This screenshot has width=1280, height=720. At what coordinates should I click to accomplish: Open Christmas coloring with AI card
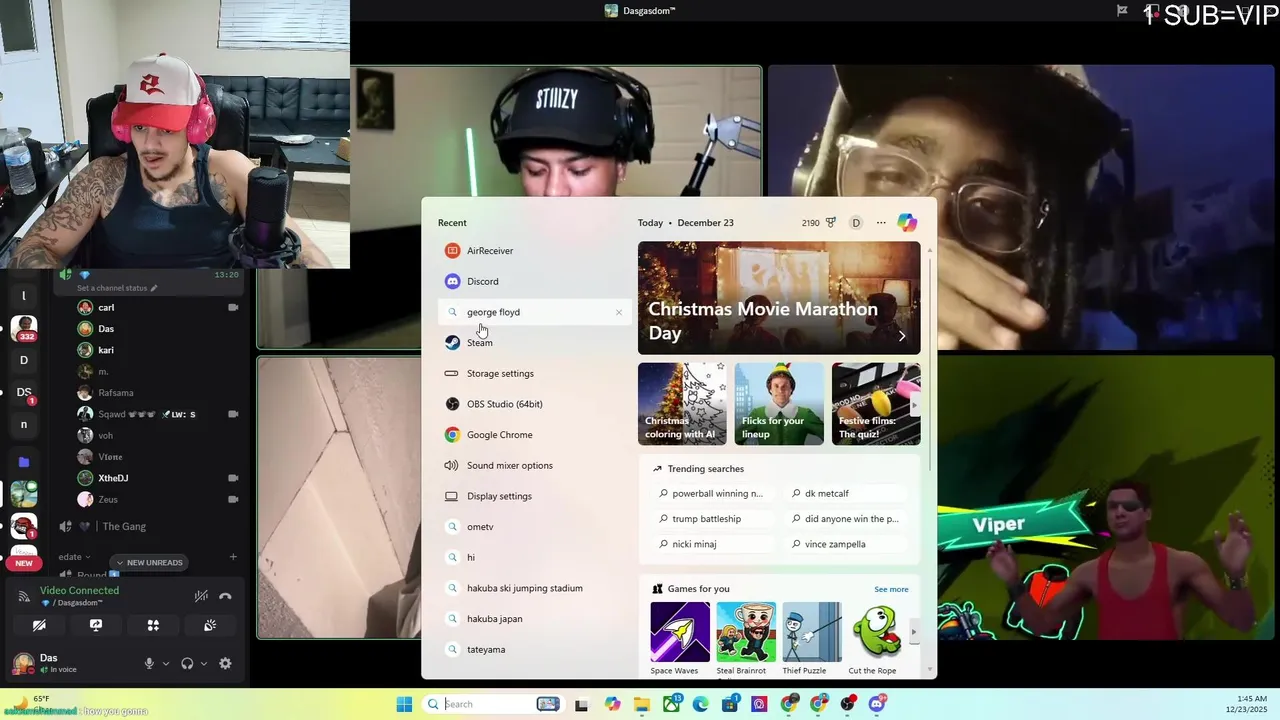coord(682,404)
